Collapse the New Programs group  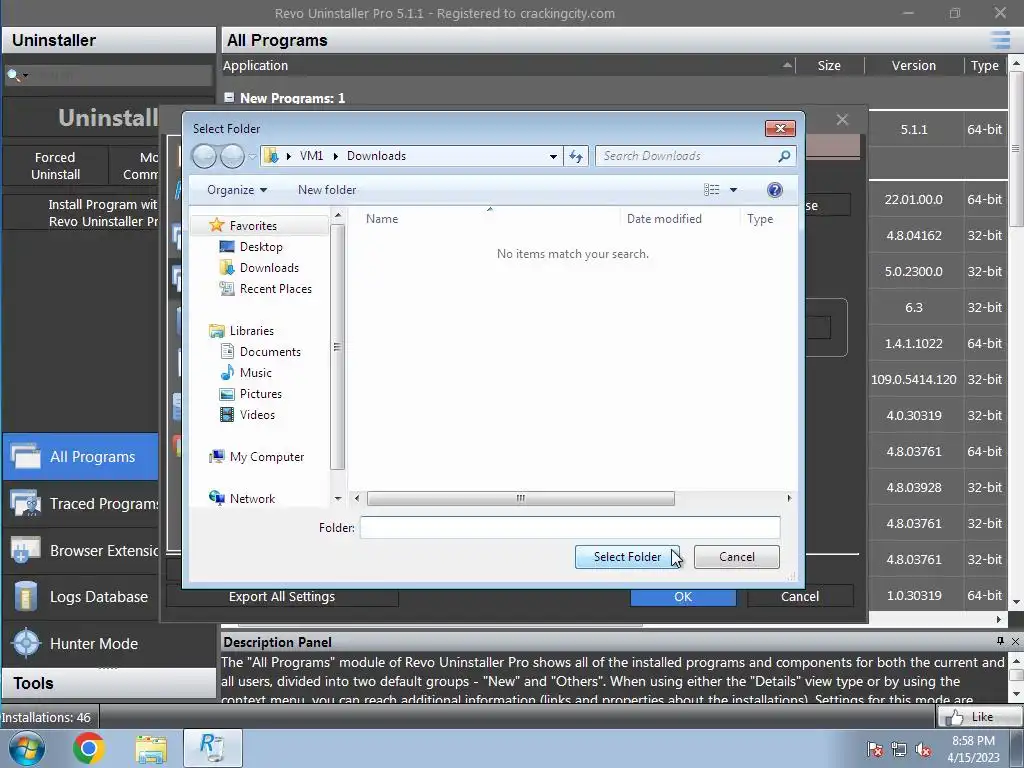[x=229, y=97]
